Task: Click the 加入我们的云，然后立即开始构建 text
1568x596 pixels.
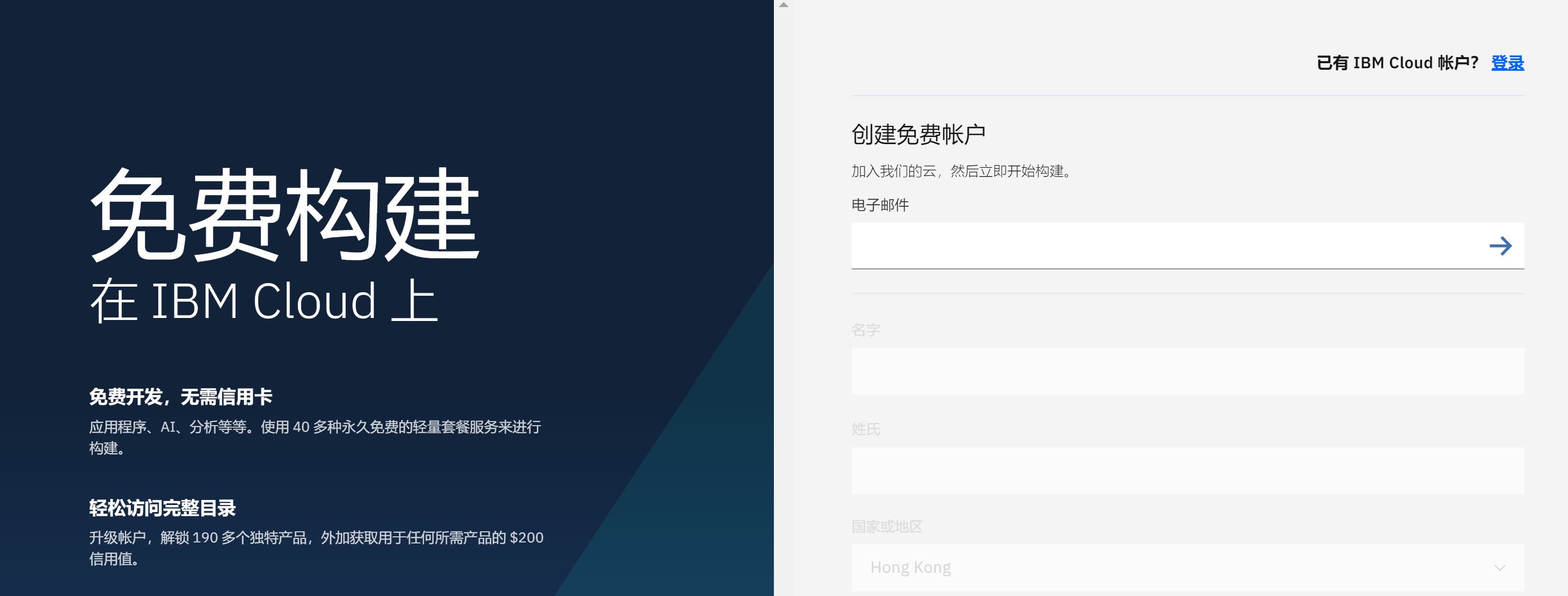Action: [961, 171]
